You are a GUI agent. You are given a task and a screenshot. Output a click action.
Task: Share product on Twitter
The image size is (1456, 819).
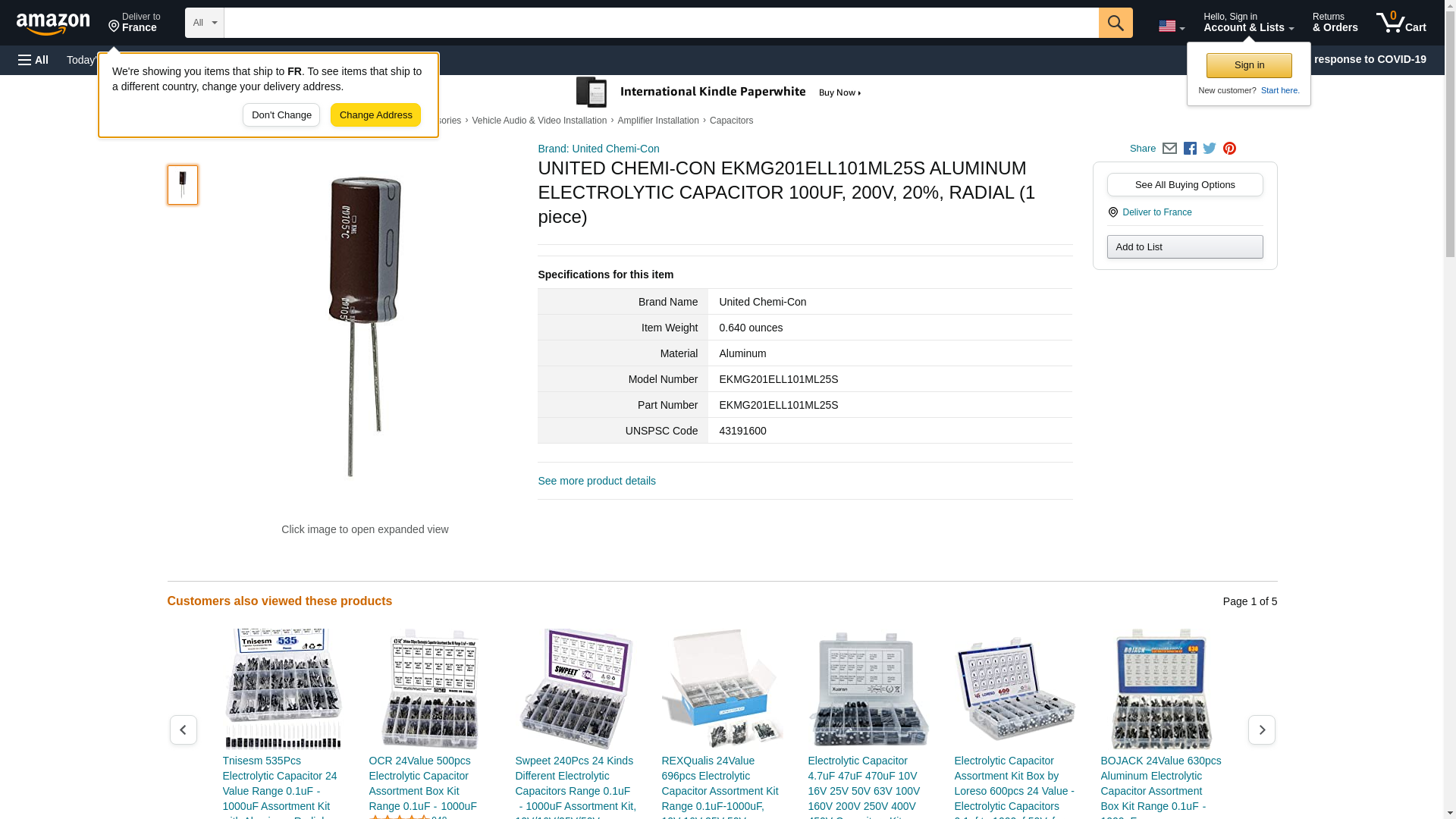point(1210,149)
